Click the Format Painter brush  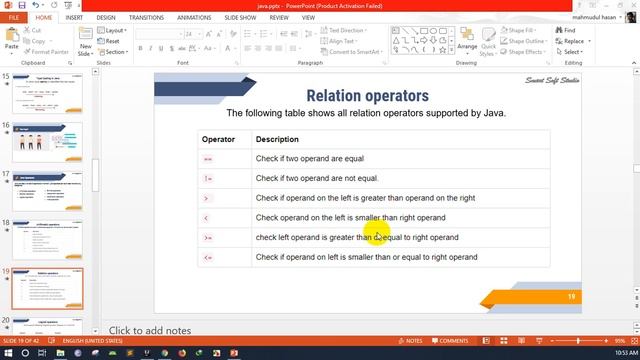click(x=46, y=52)
